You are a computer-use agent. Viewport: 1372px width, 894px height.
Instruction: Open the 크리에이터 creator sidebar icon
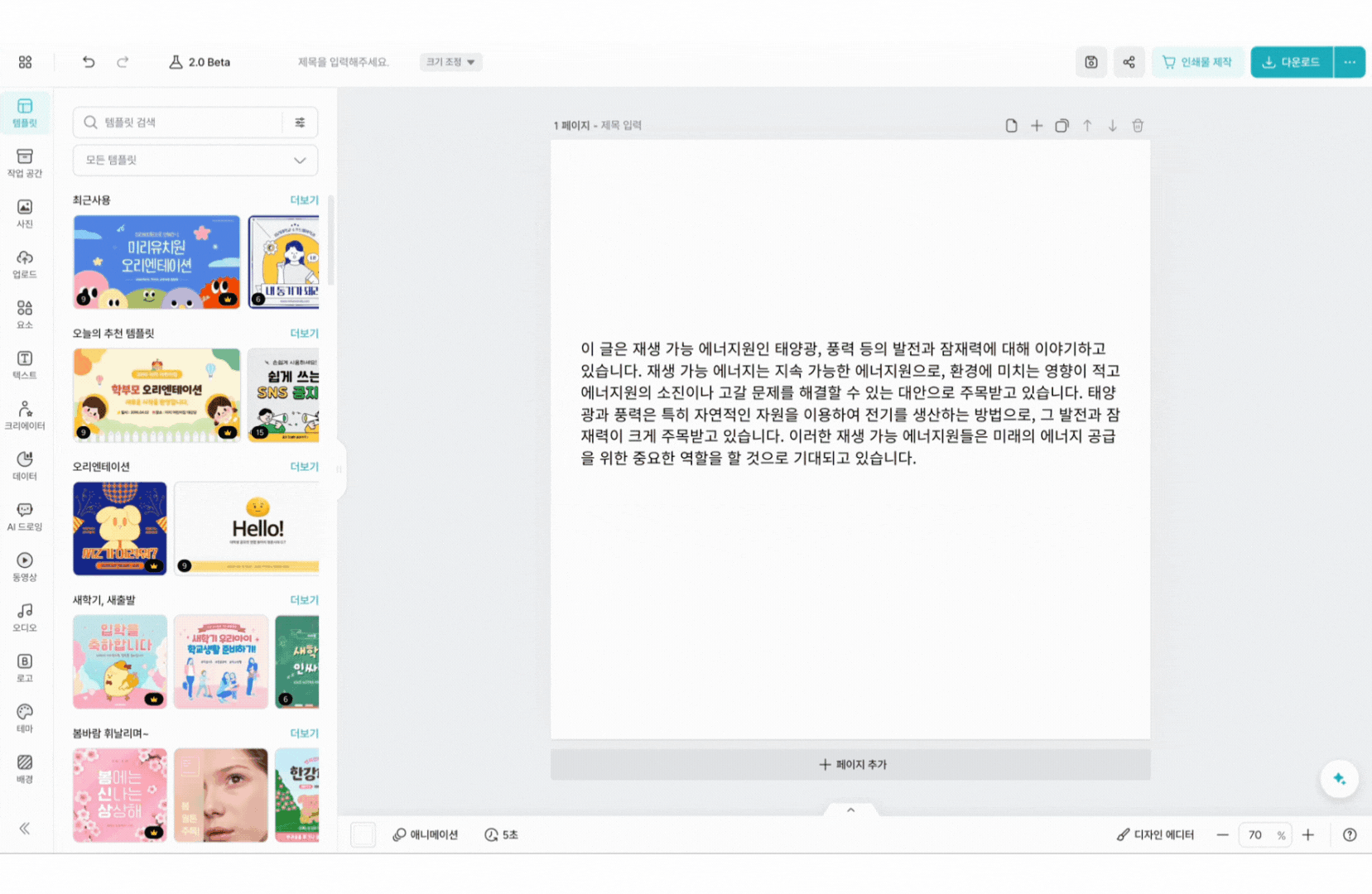[25, 416]
